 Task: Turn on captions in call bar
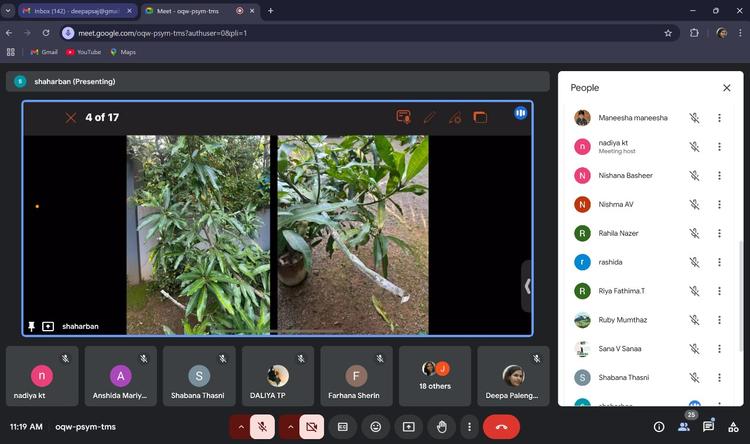point(343,426)
